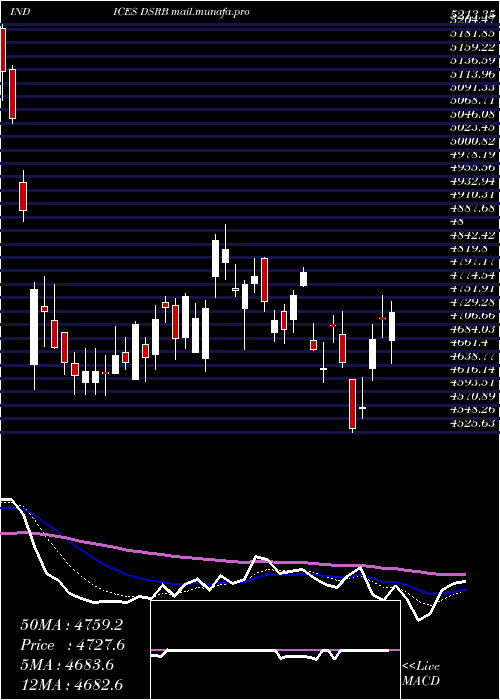Click the 5046.08 price axis label
This screenshot has height=700, width=500.
472,115
